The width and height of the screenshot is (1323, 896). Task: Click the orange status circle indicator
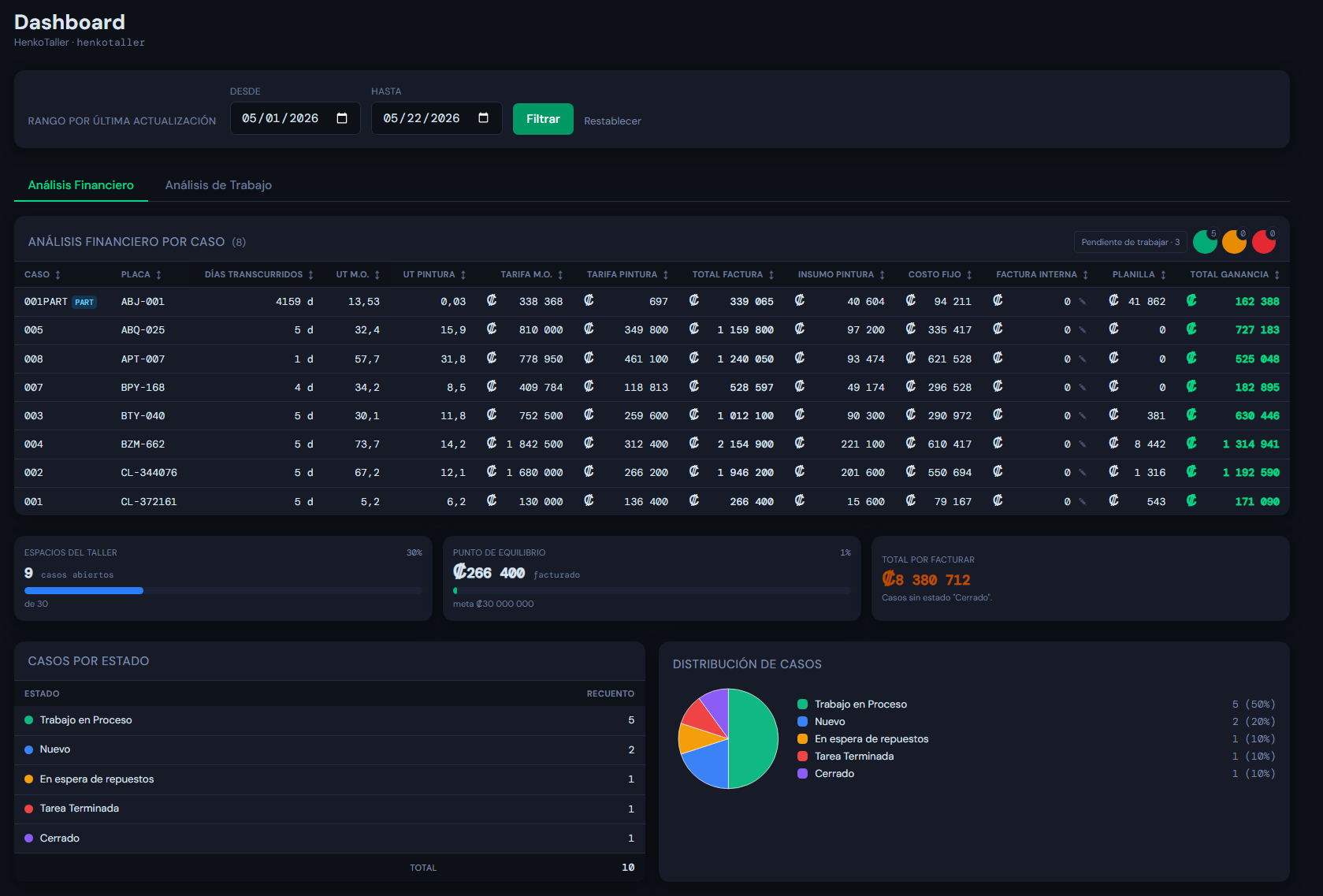[1234, 242]
